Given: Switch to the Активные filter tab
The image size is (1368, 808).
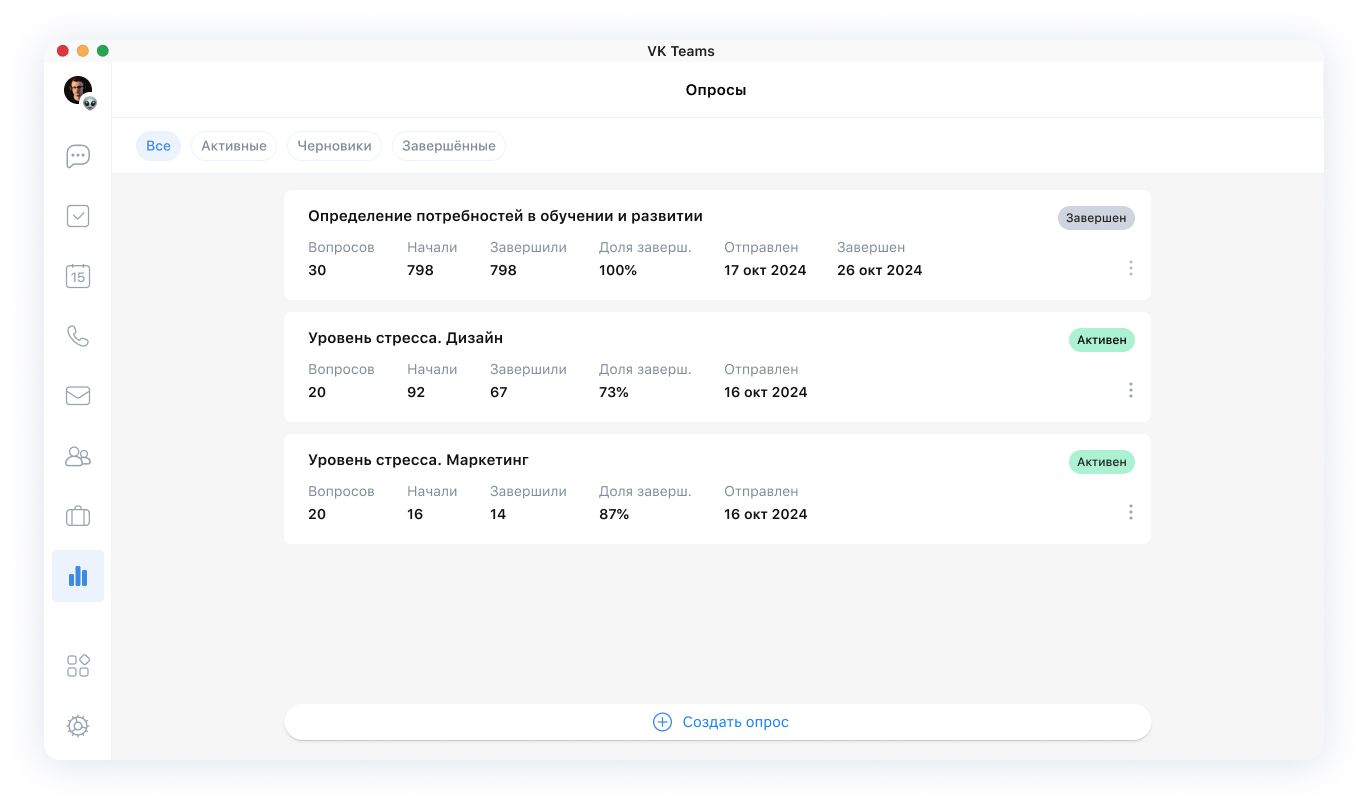Looking at the screenshot, I should click(234, 146).
